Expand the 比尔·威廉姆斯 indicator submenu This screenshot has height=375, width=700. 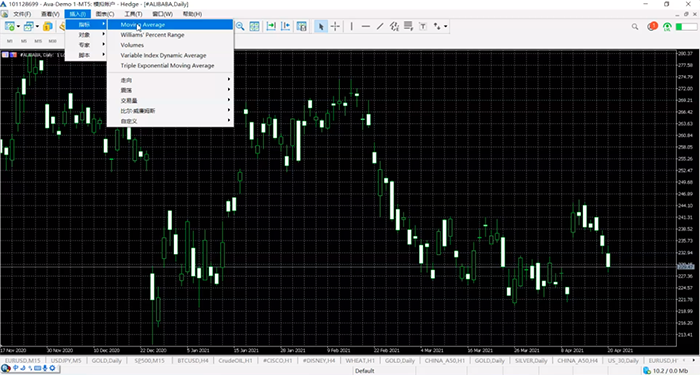(170, 111)
